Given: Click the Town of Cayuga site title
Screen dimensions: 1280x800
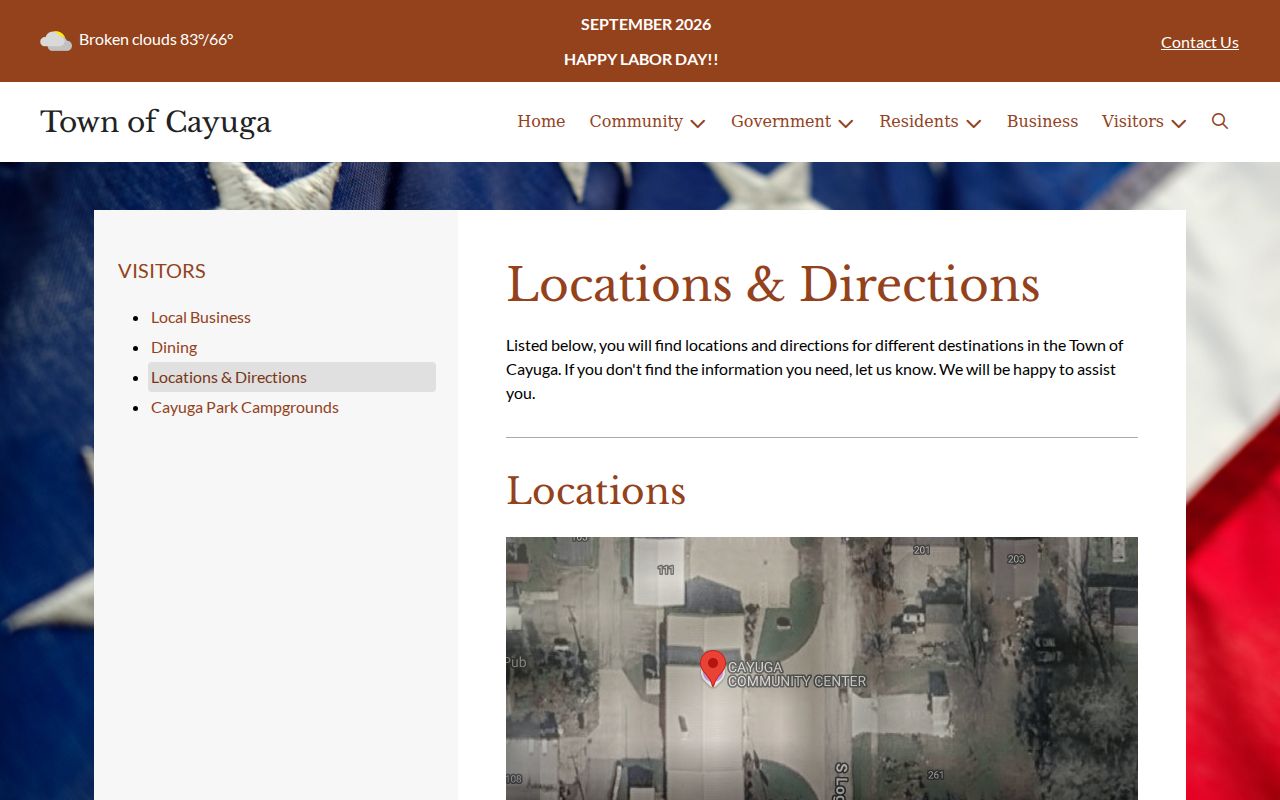Looking at the screenshot, I should [x=156, y=121].
